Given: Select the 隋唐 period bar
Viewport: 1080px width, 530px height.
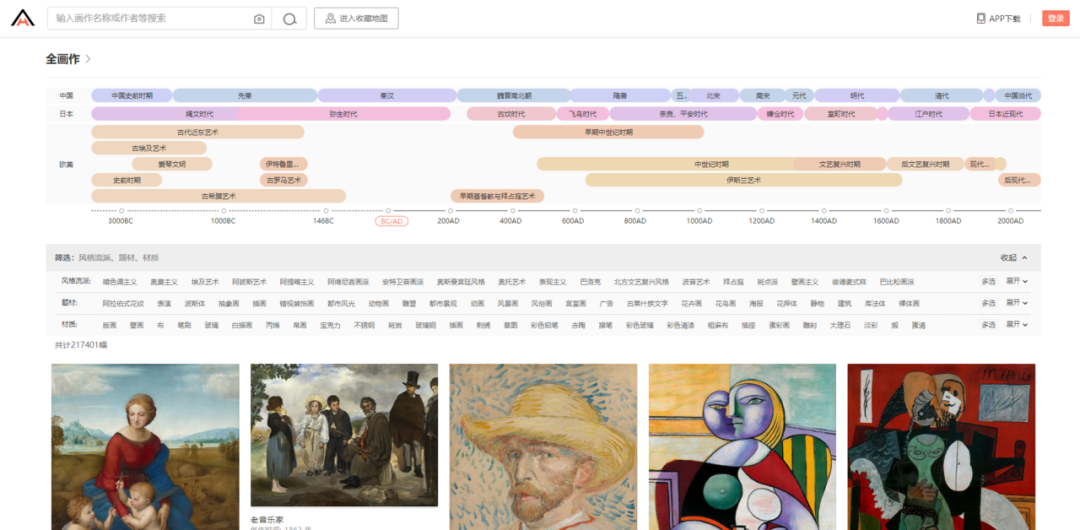Looking at the screenshot, I should click(x=620, y=95).
